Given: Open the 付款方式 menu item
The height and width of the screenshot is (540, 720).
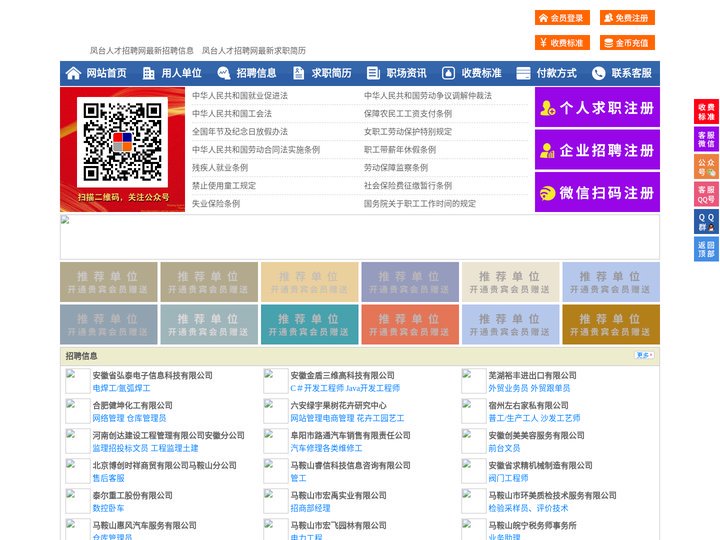Looking at the screenshot, I should tap(557, 73).
